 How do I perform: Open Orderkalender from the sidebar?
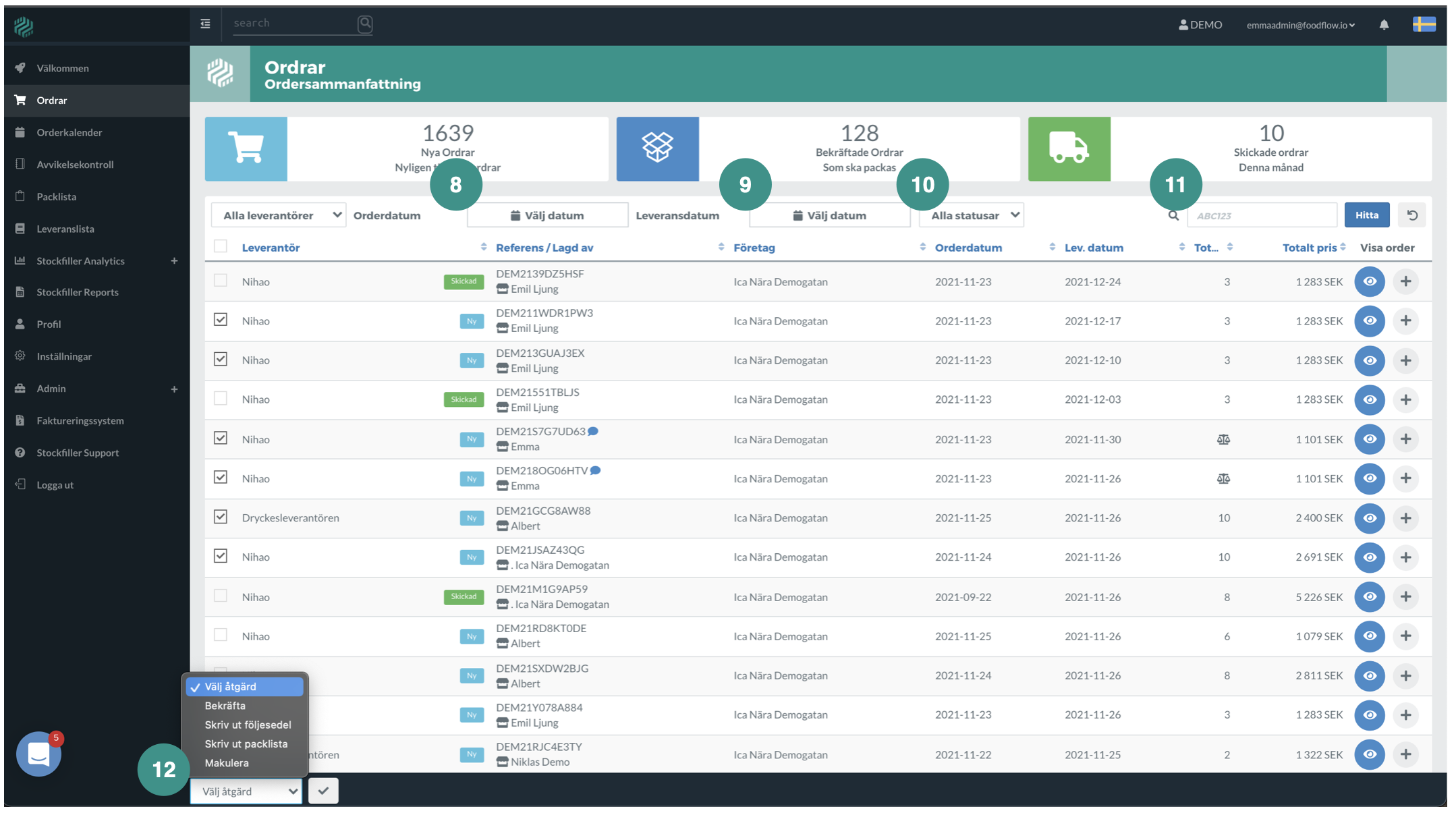69,132
